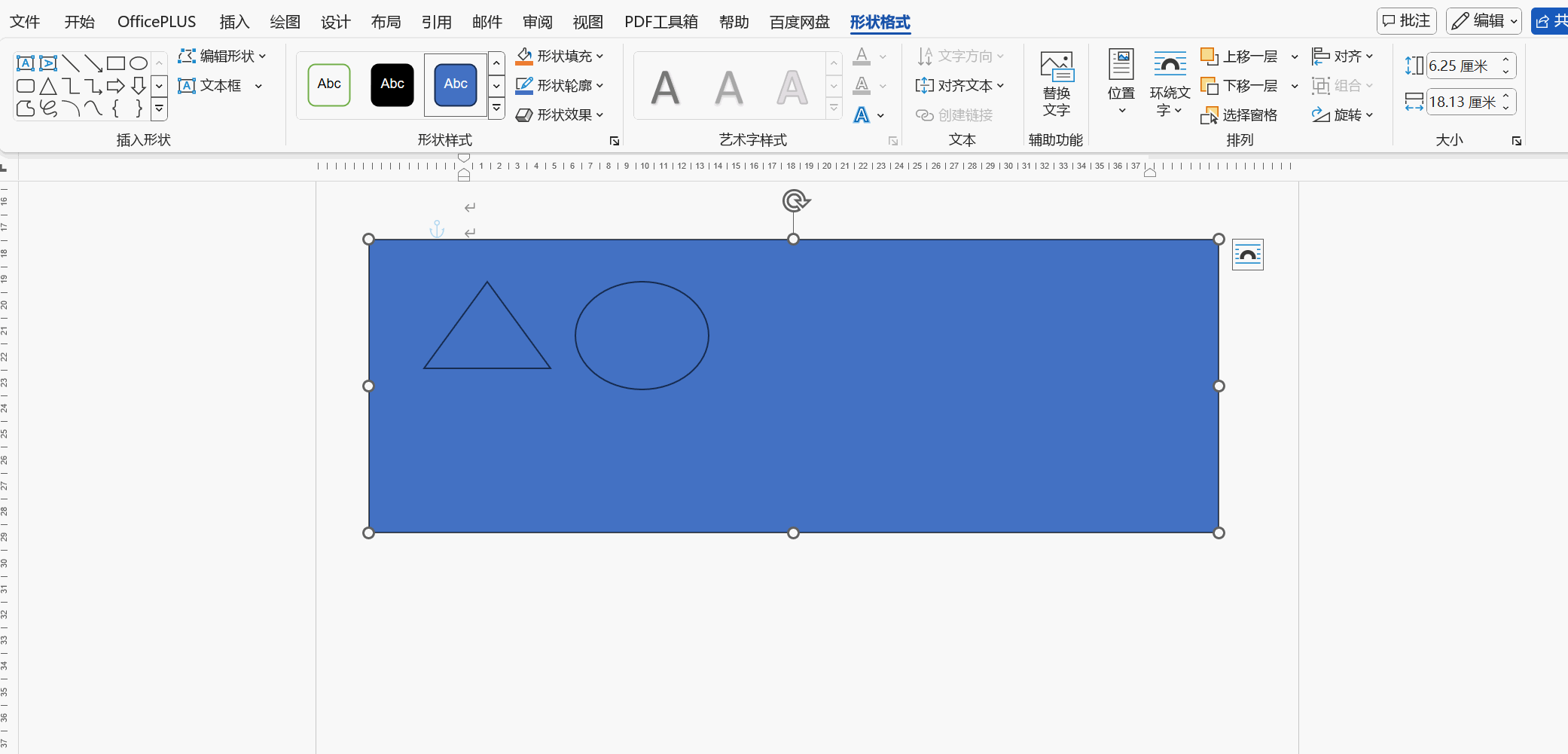Open the File (文件) menu
This screenshot has width=1568, height=754.
tap(25, 22)
